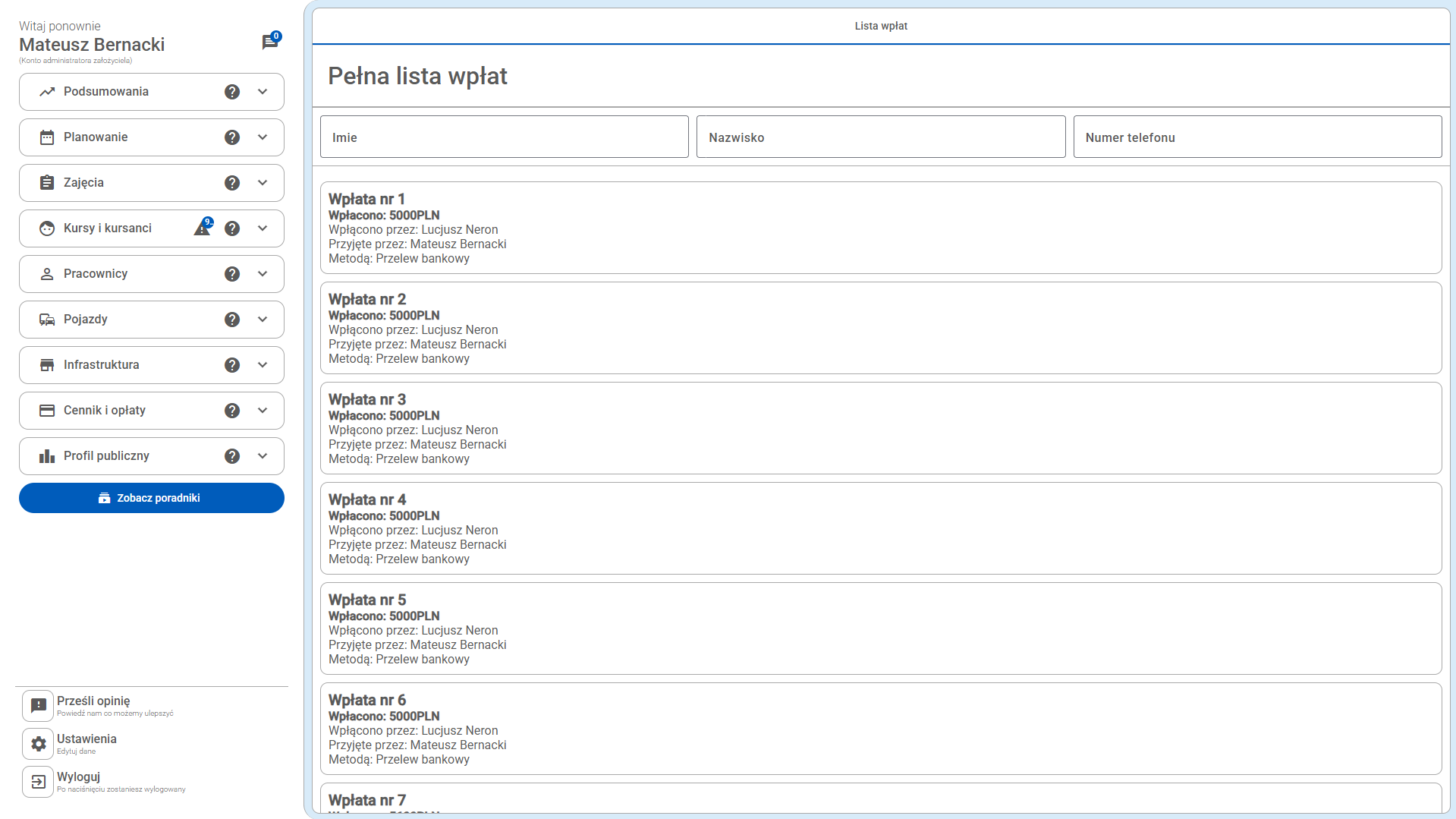Click the Ustawienia gear icon

pyautogui.click(x=38, y=744)
